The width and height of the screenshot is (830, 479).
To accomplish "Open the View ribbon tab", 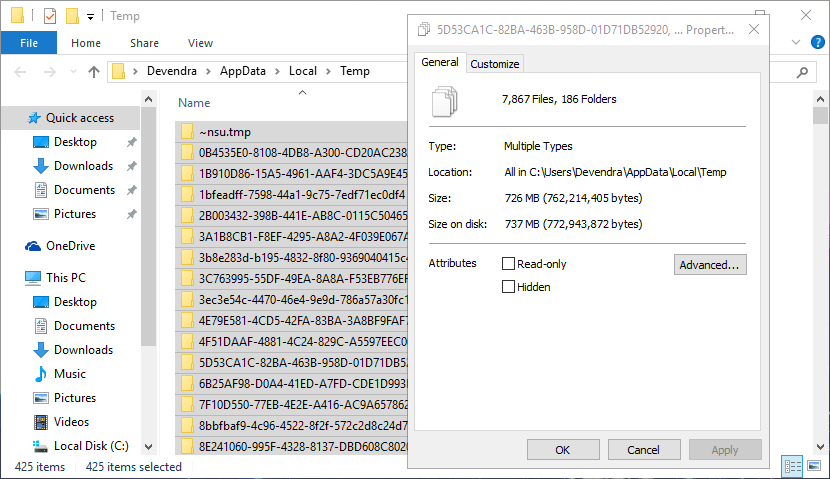I will point(200,43).
